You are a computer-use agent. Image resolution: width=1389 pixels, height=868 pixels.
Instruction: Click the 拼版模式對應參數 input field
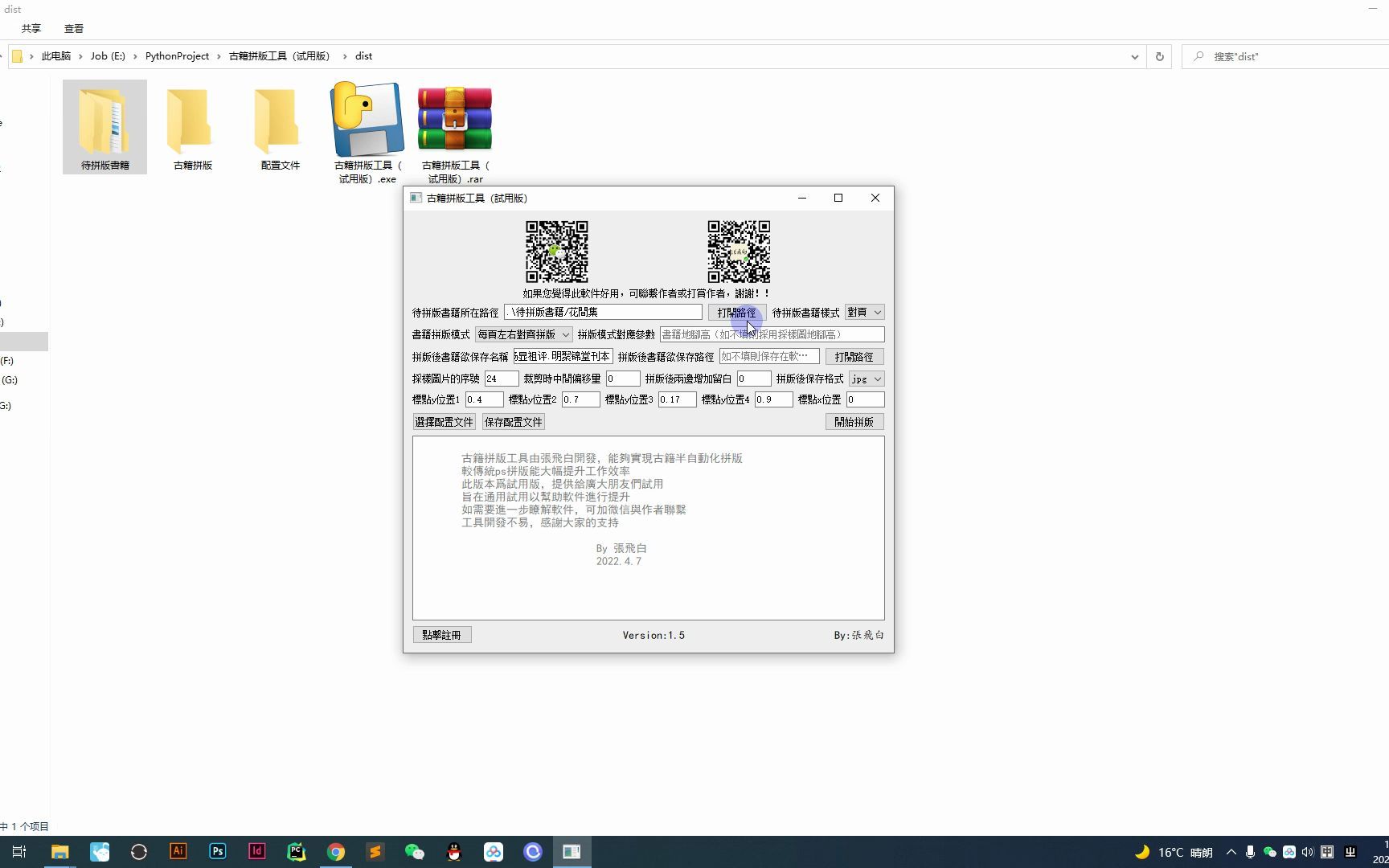(x=772, y=334)
